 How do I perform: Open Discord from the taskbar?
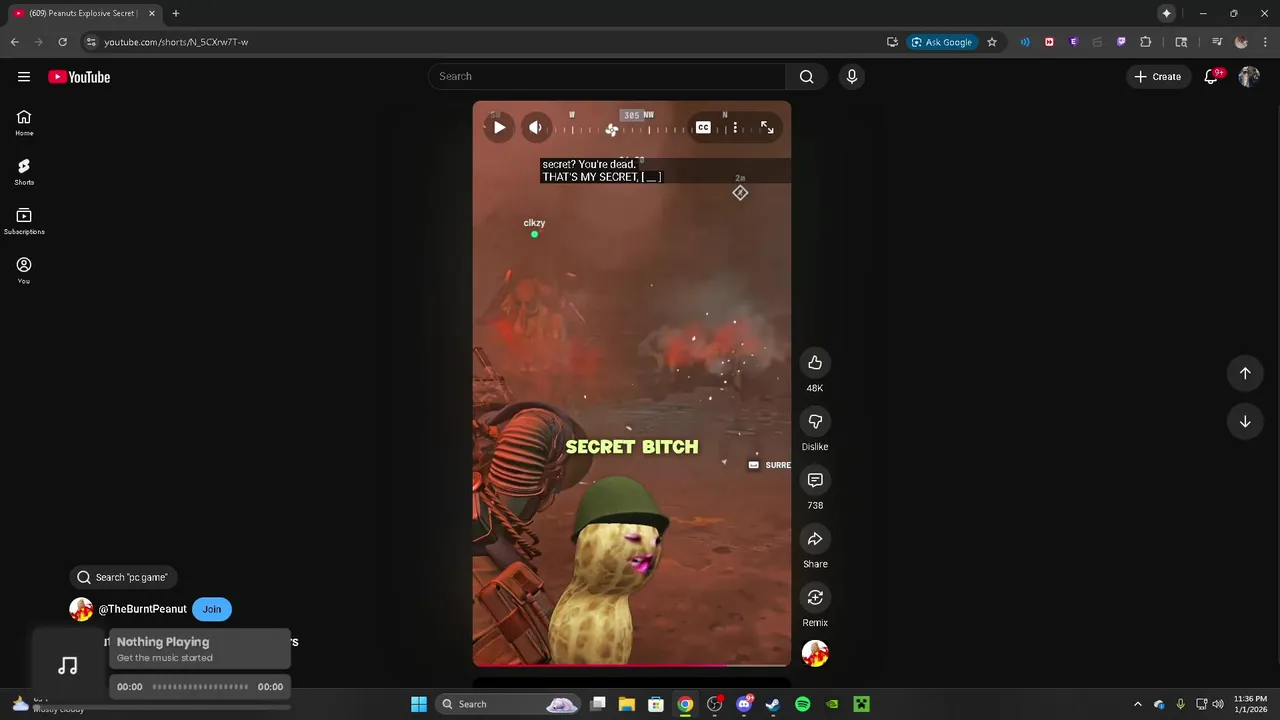(x=744, y=704)
